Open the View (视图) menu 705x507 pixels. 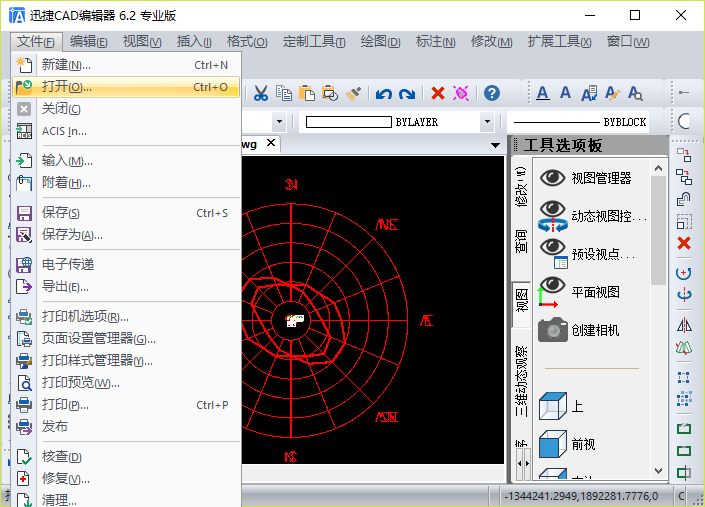coord(142,42)
